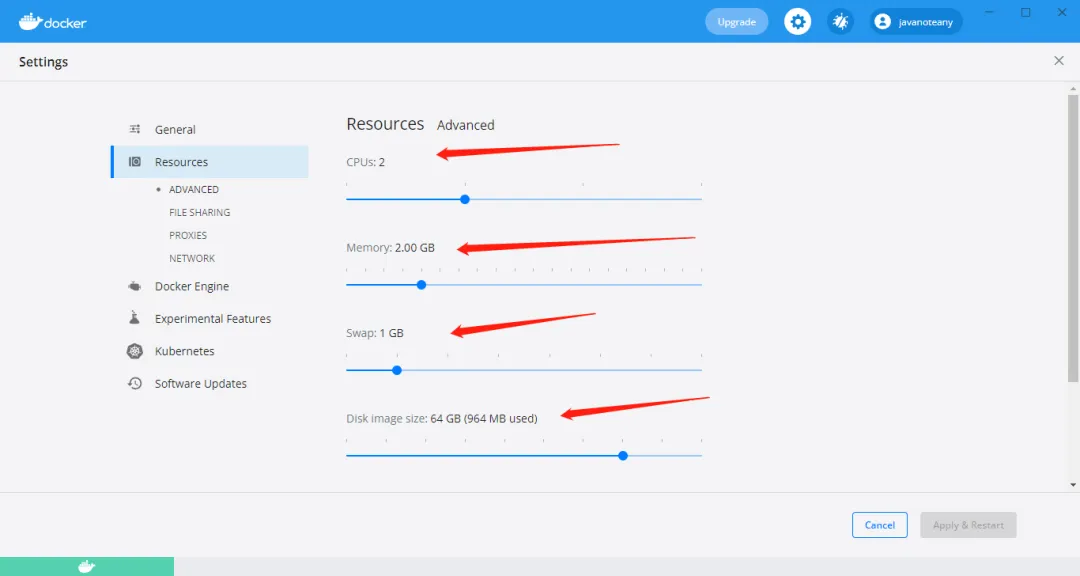Click the Kubernetes wheel icon
This screenshot has height=576, width=1080.
(135, 351)
